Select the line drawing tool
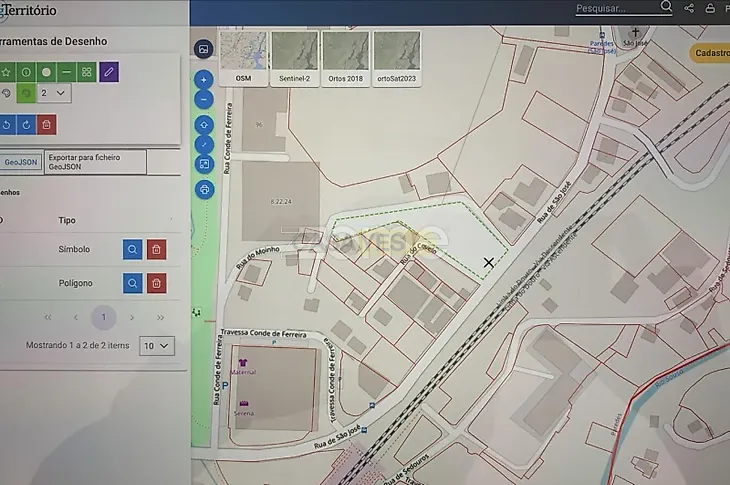 67,72
